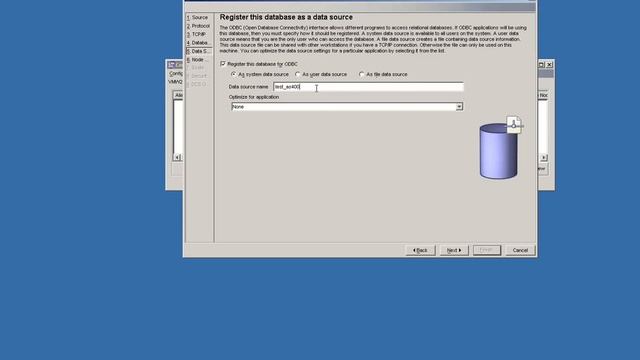Image resolution: width=640 pixels, height=360 pixels.
Task: Toggle Register this database for ODBC
Action: [x=223, y=64]
